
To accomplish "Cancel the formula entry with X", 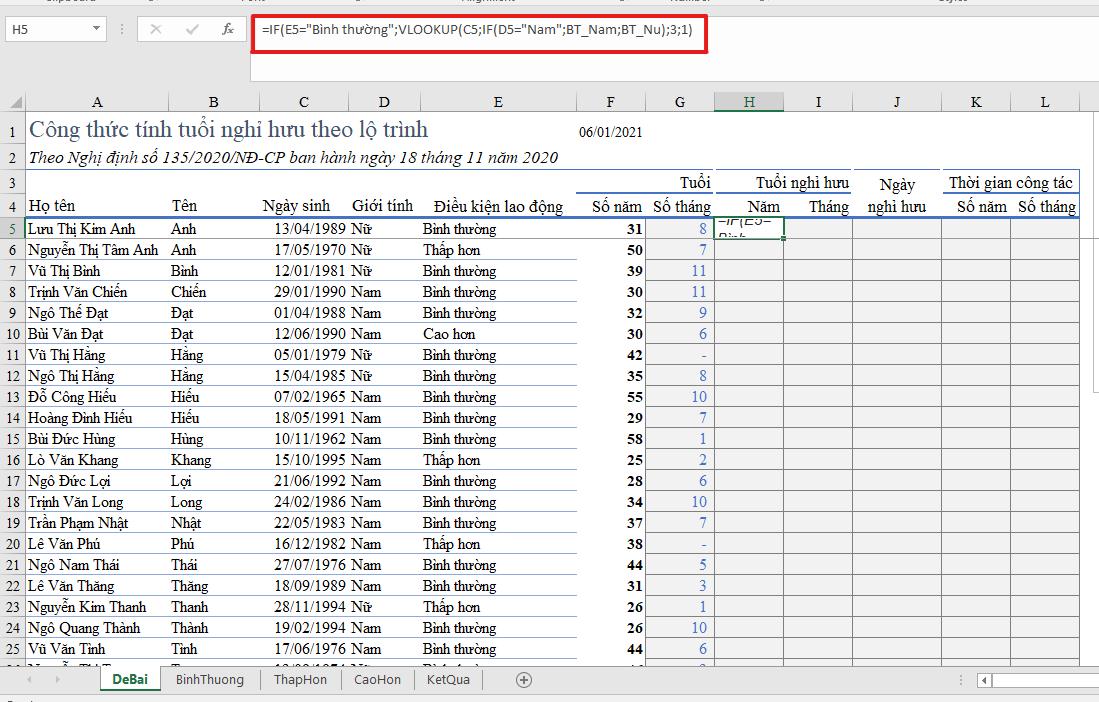I will tap(156, 29).
